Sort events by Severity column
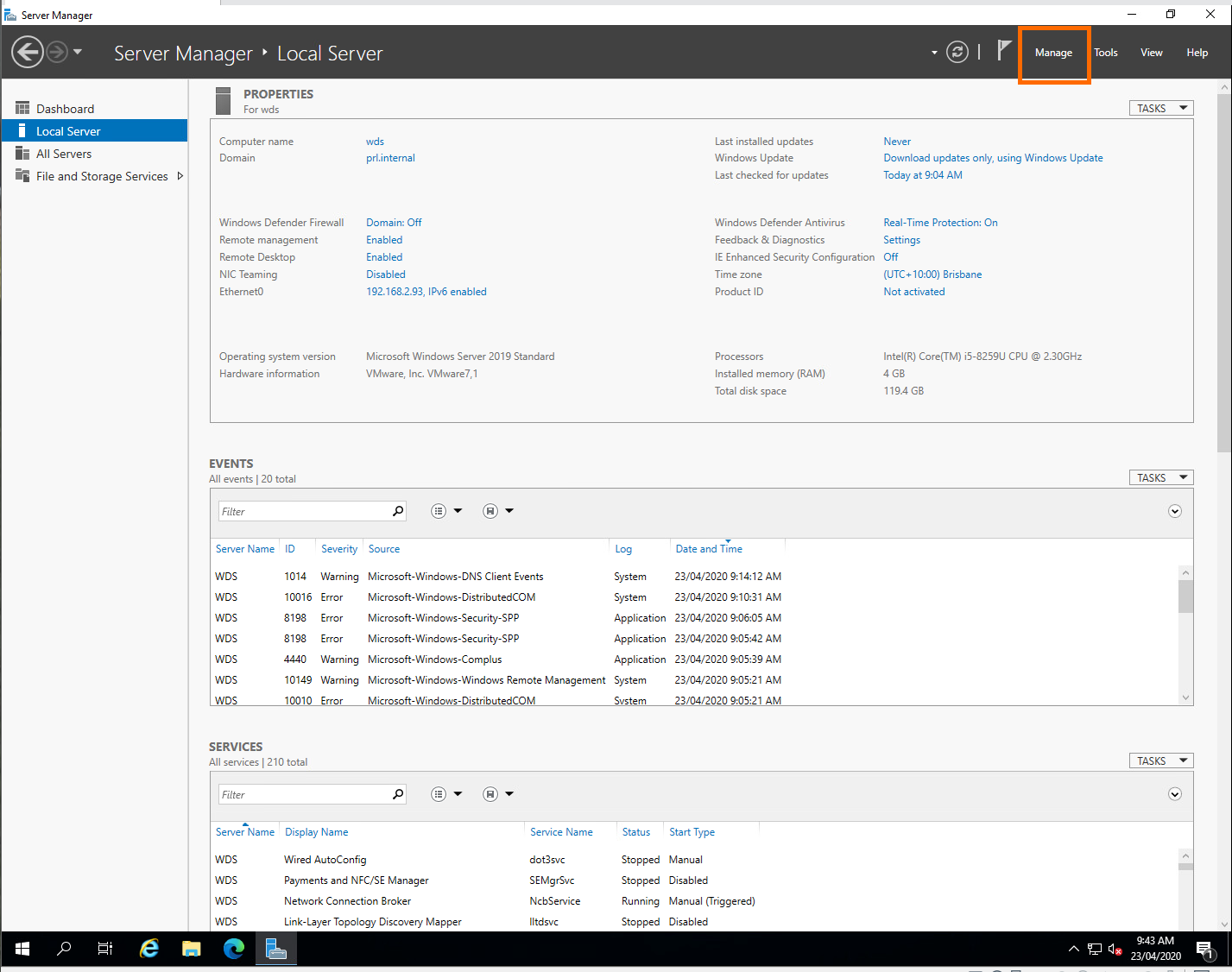 339,549
